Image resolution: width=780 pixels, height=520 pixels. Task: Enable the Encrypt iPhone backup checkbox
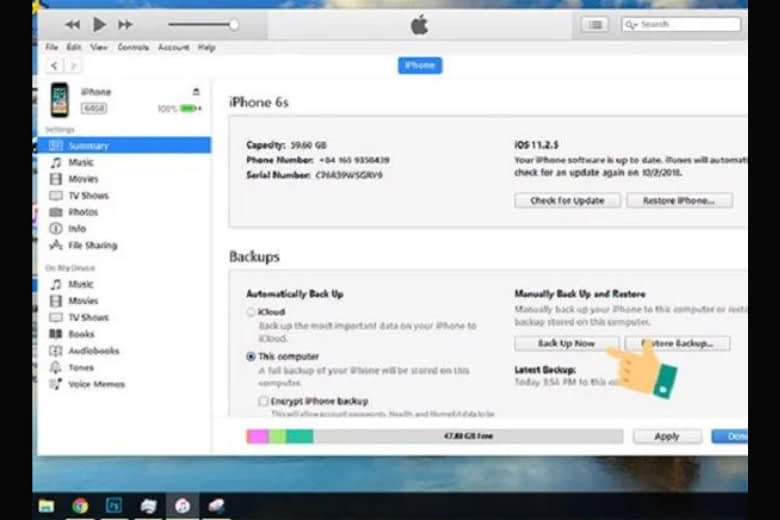point(263,401)
